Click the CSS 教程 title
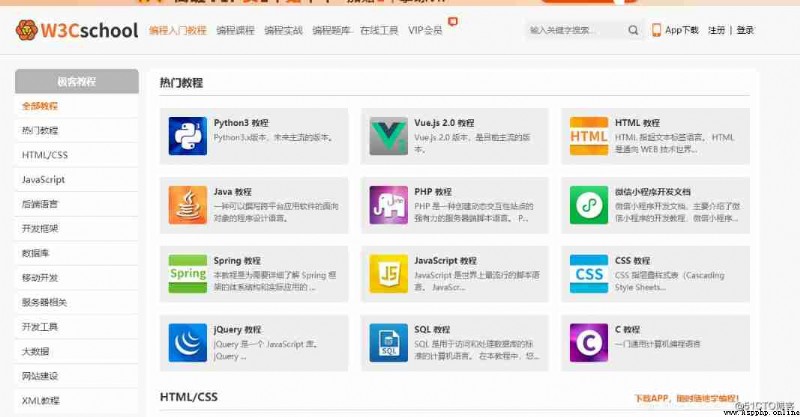This screenshot has width=800, height=417. click(633, 261)
